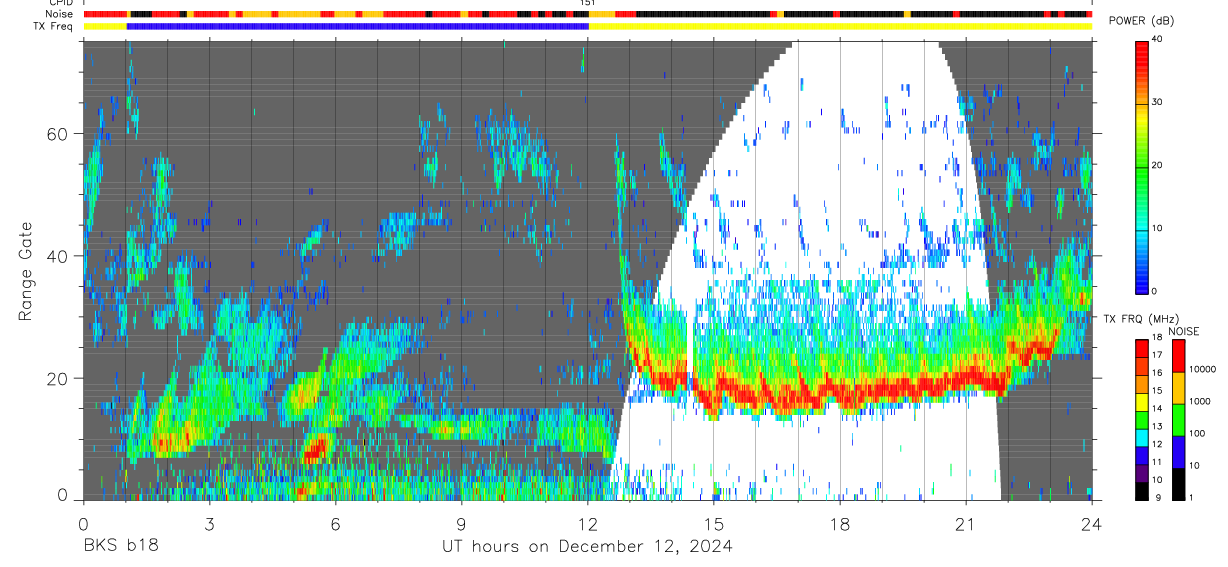This screenshot has width=1228, height=567.
Task: Click the 'Range Gate' y-axis label
Action: click(25, 270)
